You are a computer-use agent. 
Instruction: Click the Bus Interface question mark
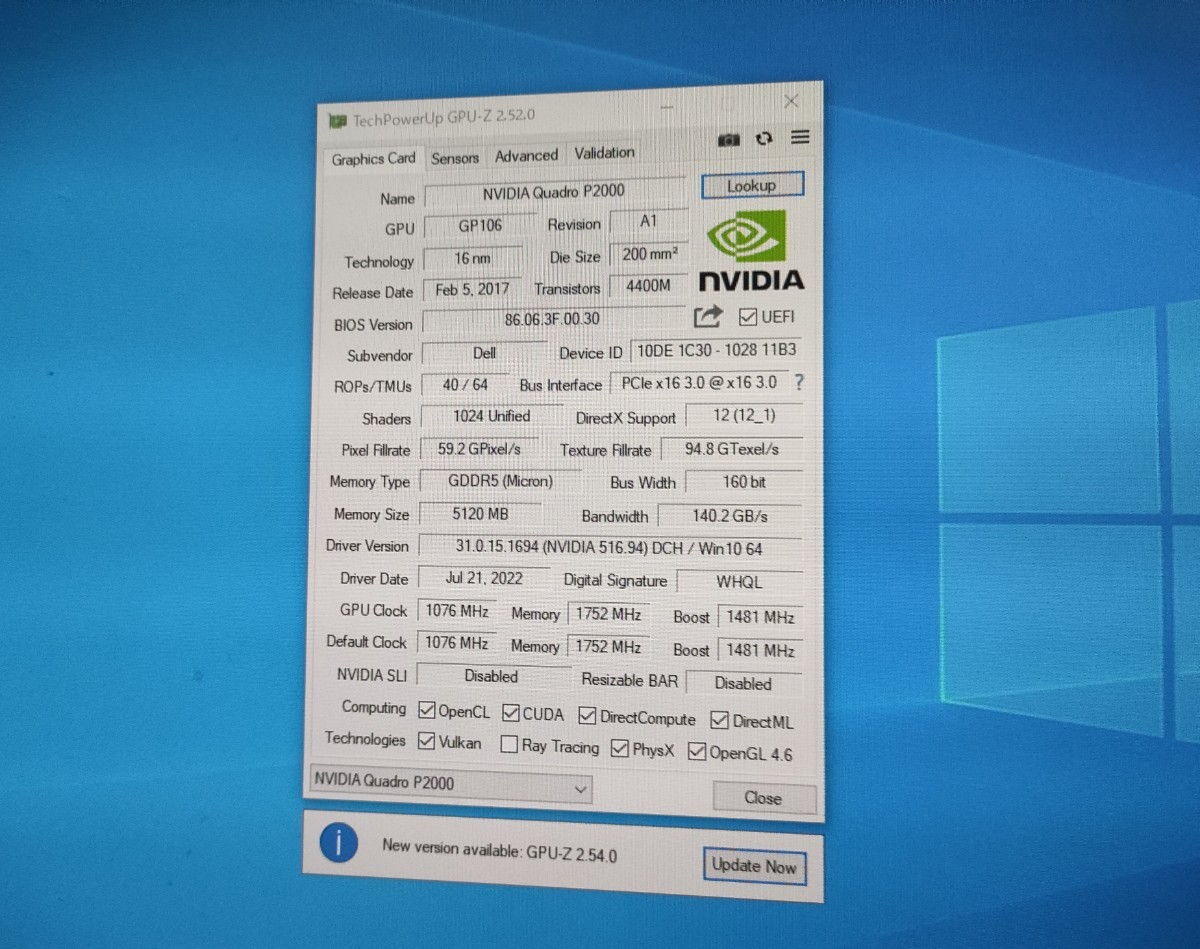pos(798,383)
